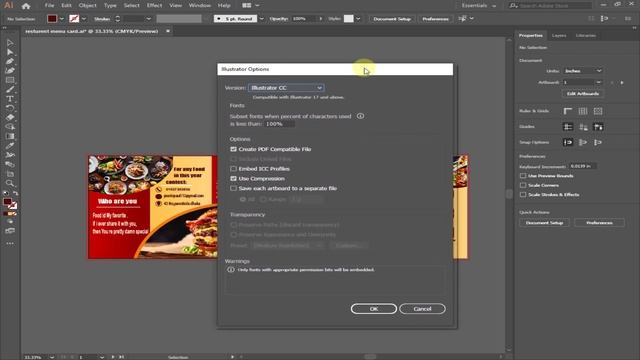640x360 pixels.
Task: Close the restaurant menu card document tab
Action: click(168, 31)
